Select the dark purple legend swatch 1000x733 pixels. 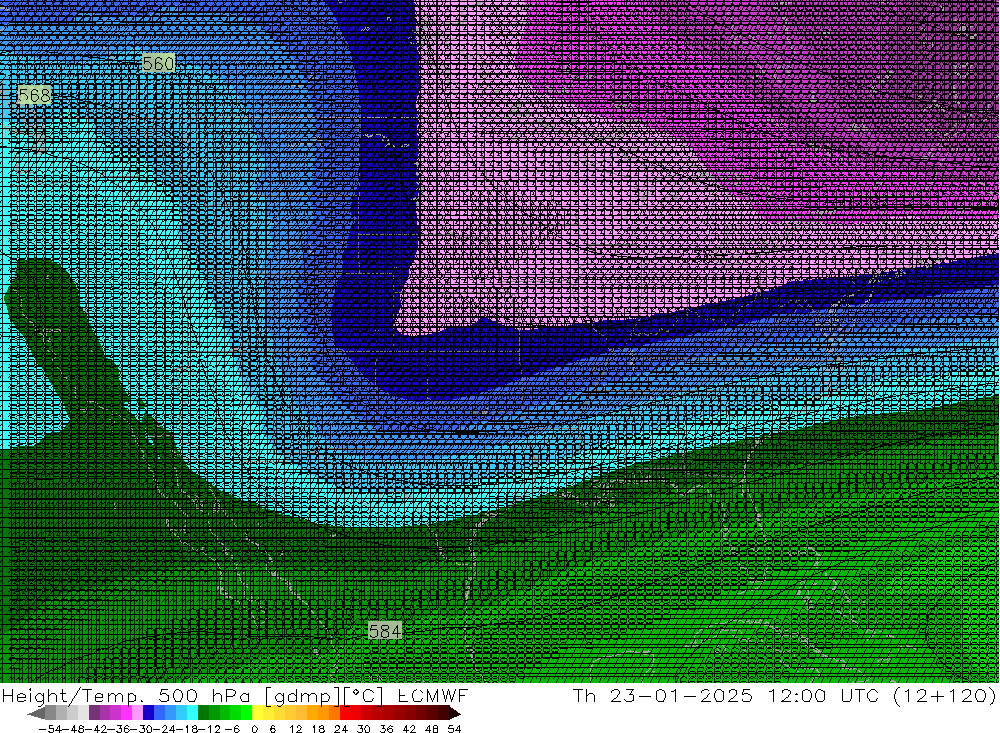tap(94, 712)
